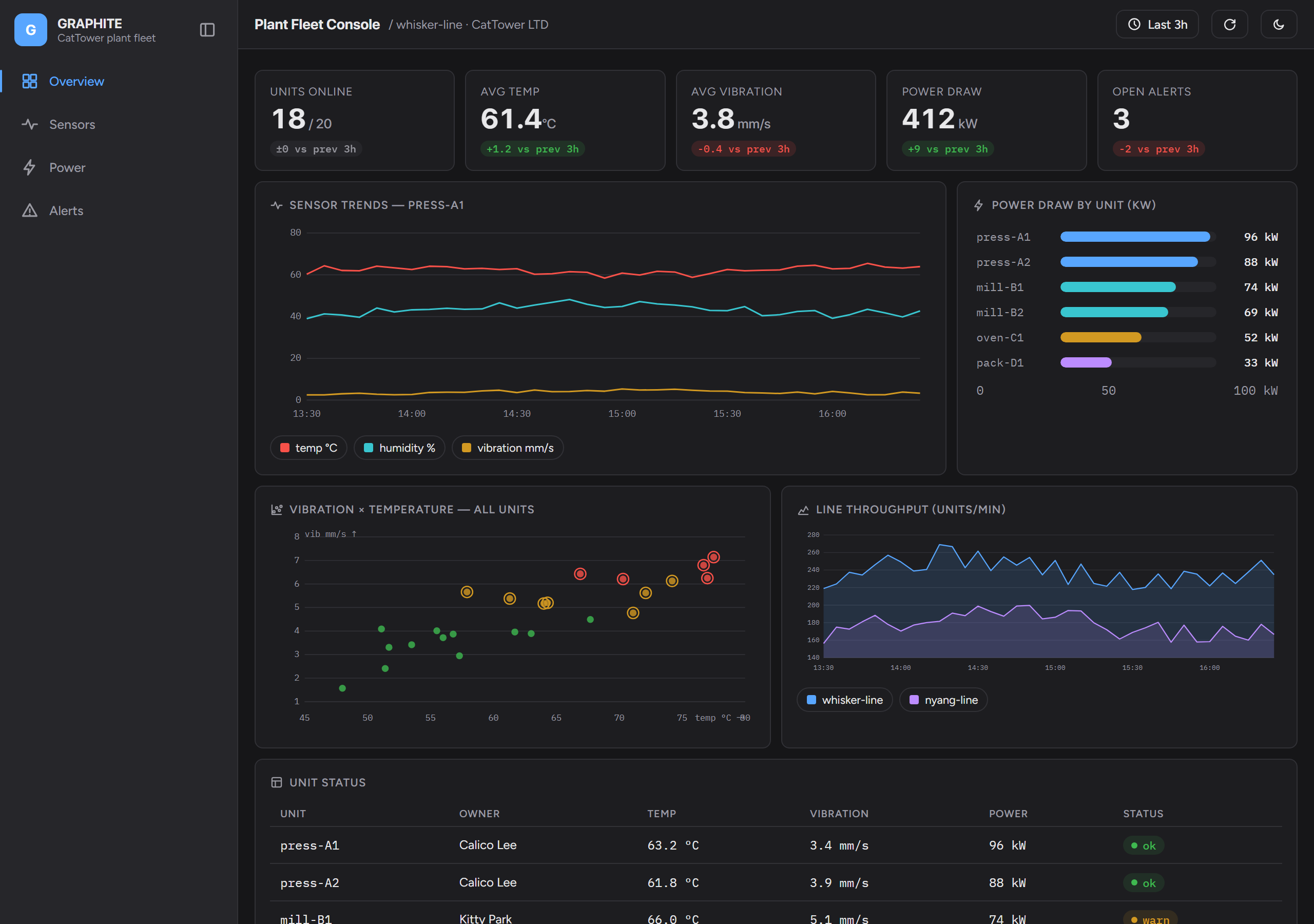Open the Last 3h time range

[1157, 25]
